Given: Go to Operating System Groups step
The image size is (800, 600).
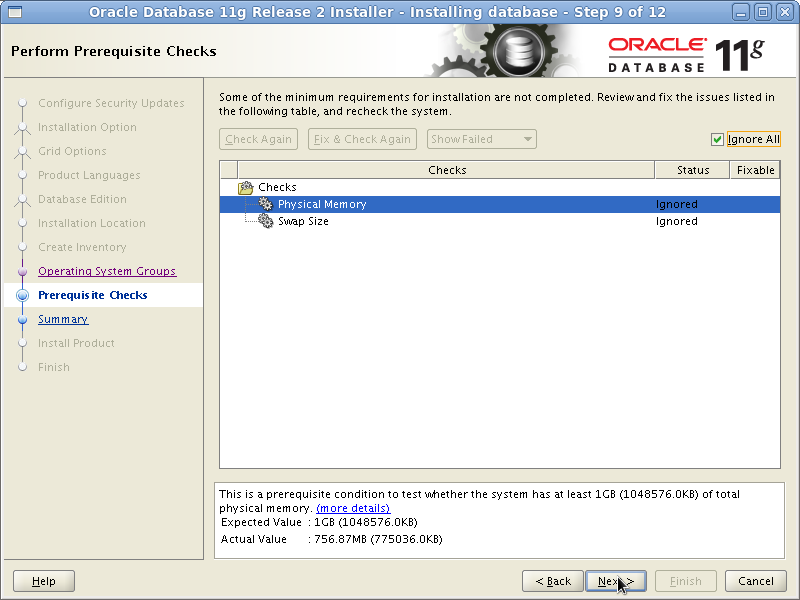Looking at the screenshot, I should click(x=107, y=271).
